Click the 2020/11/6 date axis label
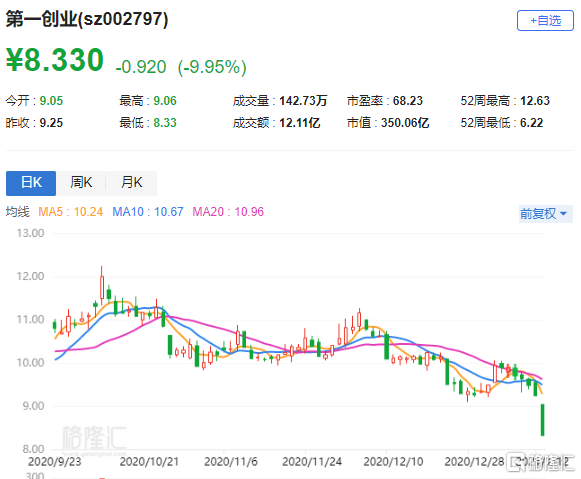Image resolution: width=581 pixels, height=479 pixels. (x=231, y=462)
